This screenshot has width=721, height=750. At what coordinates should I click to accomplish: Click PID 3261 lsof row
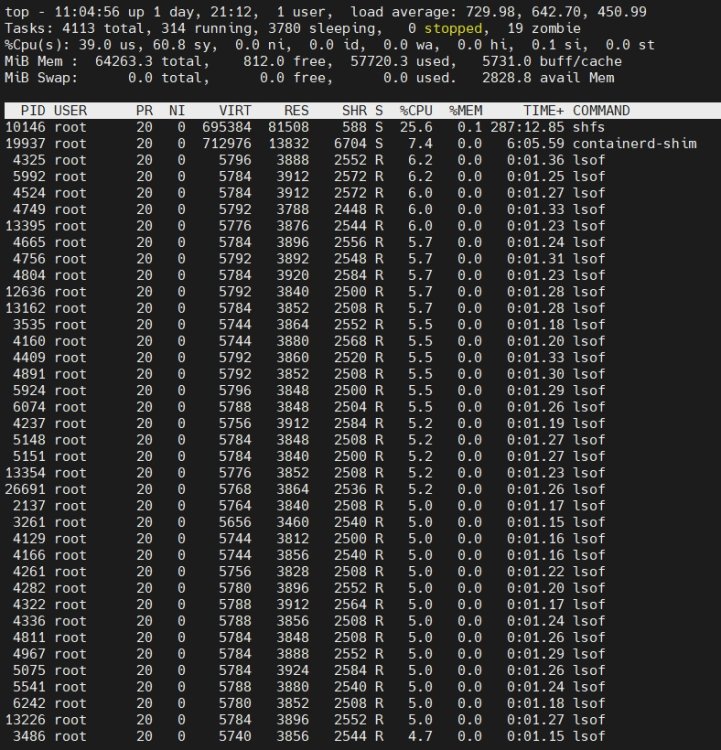tap(305, 522)
